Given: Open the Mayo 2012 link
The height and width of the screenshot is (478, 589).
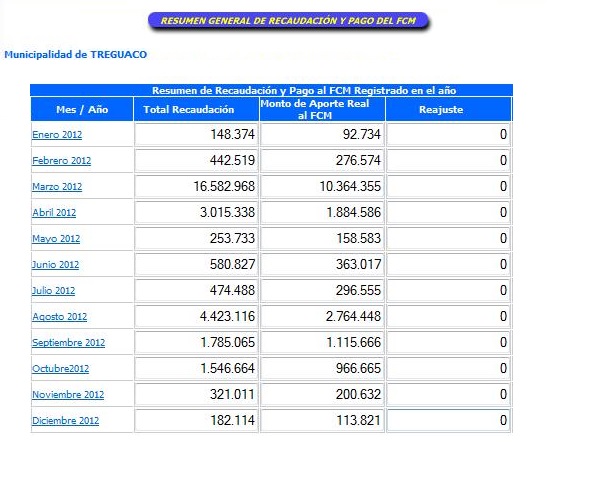Looking at the screenshot, I should pos(56,238).
